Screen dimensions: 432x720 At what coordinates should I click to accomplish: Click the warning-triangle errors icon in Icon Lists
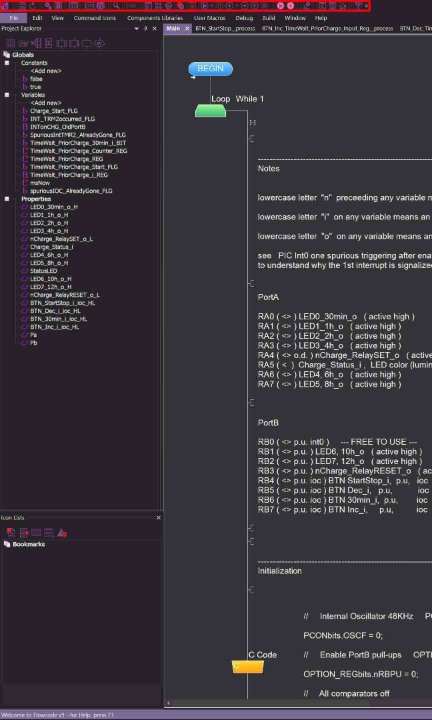pyautogui.click(x=62, y=533)
